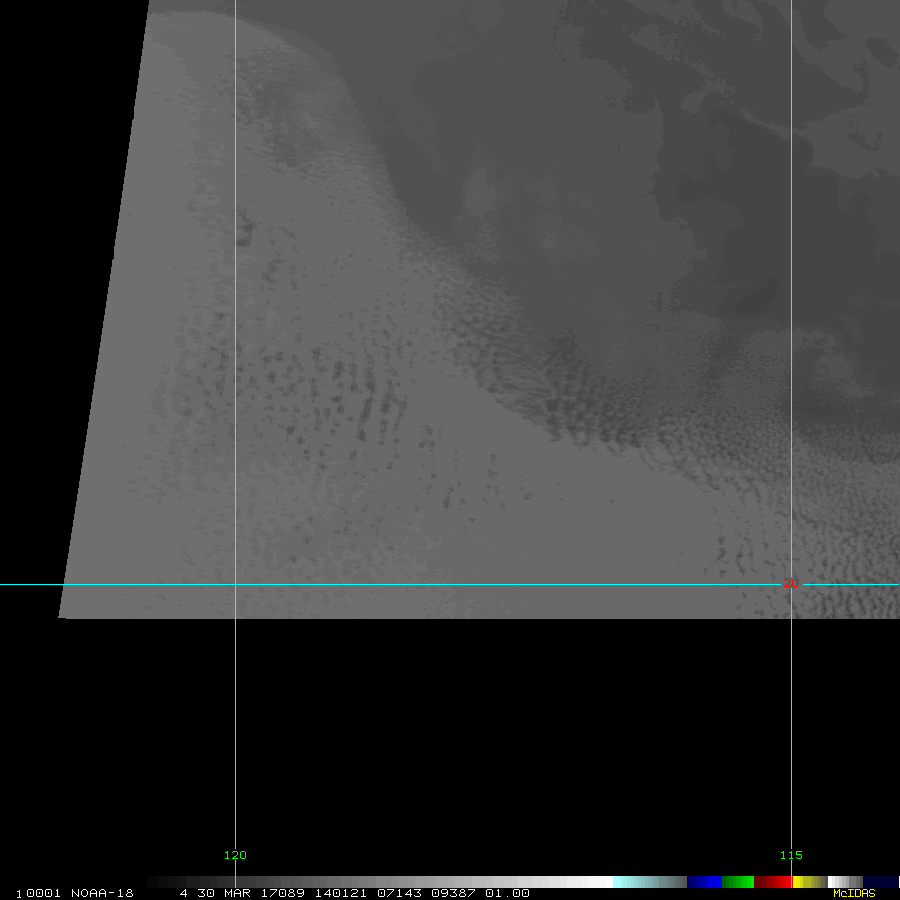Click the dark navy segment at color bar end
The width and height of the screenshot is (900, 900).
coord(880,882)
